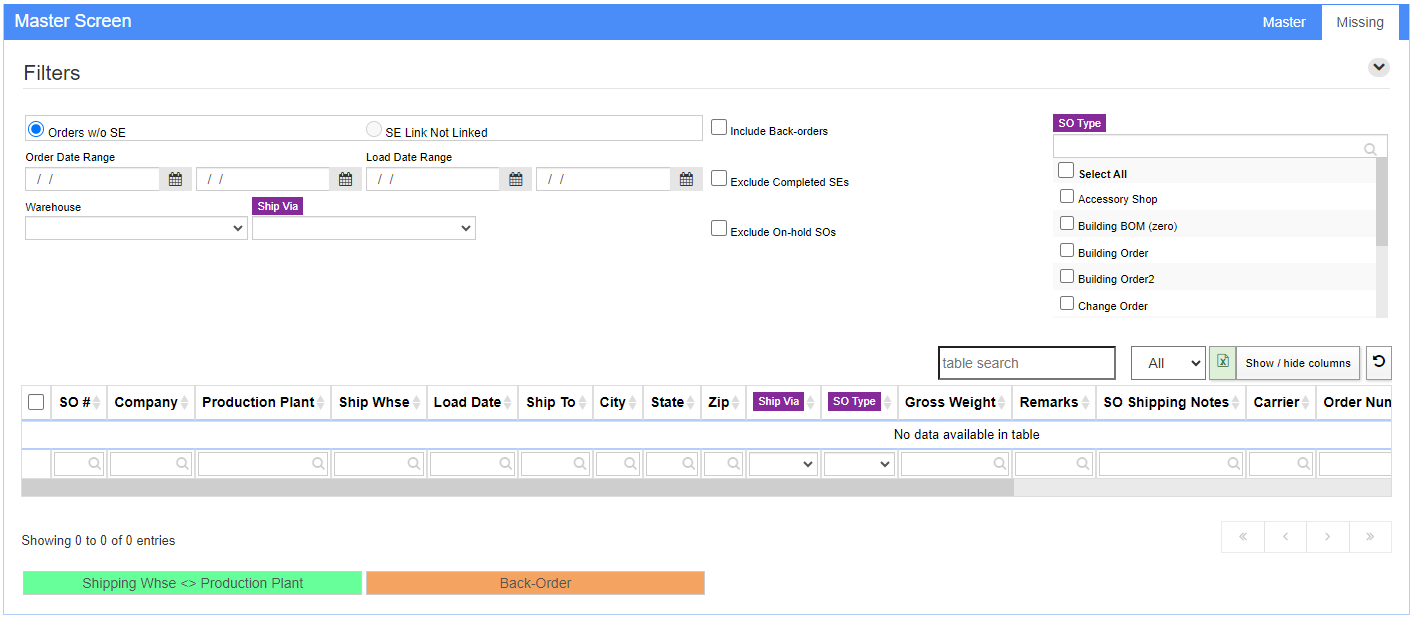This screenshot has height=618, width=1413.
Task: Open the Ship Via filter dropdown
Action: click(x=364, y=228)
